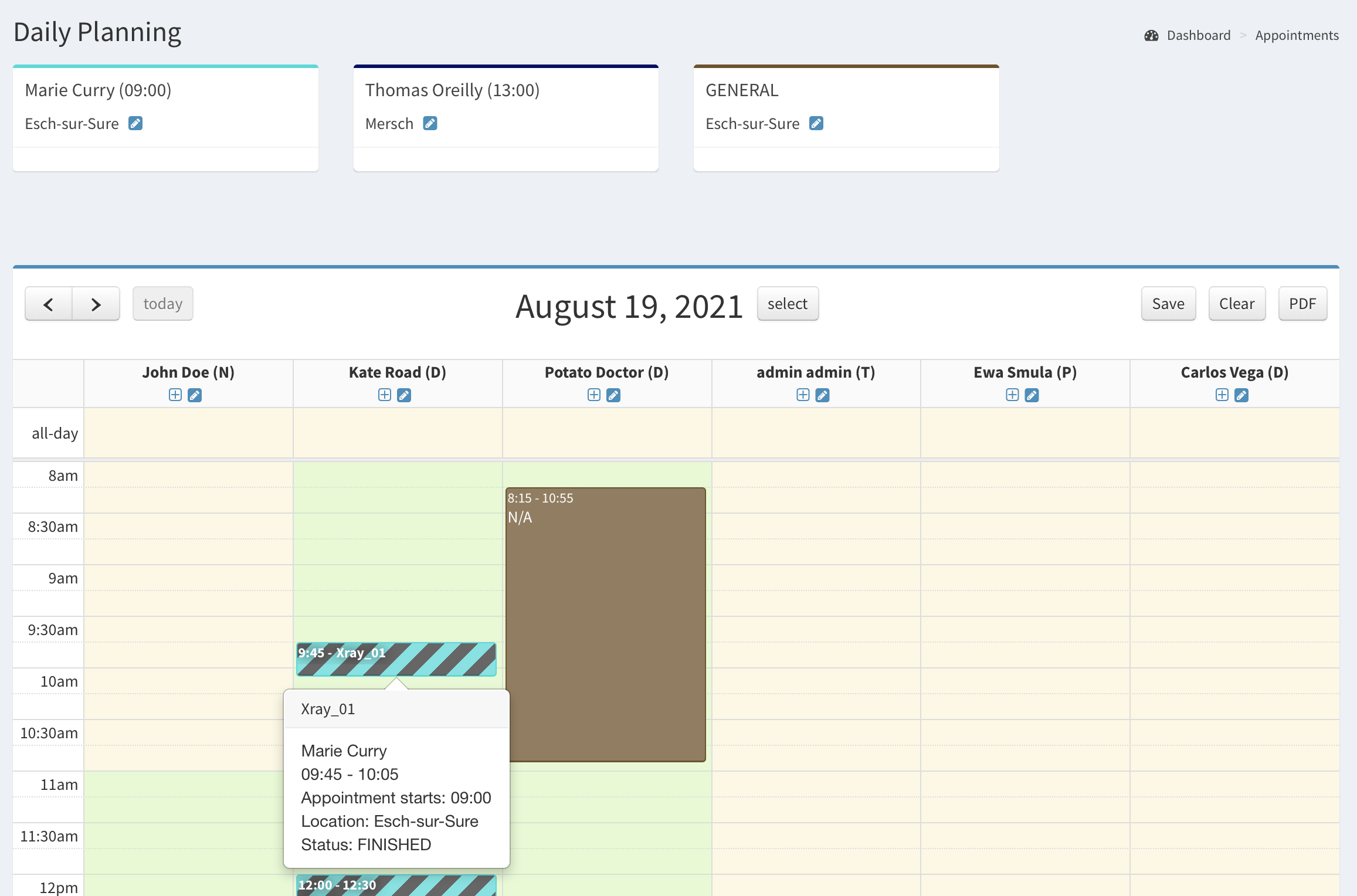
Task: Click add icon under Potato Doctor (D)
Action: 593,395
